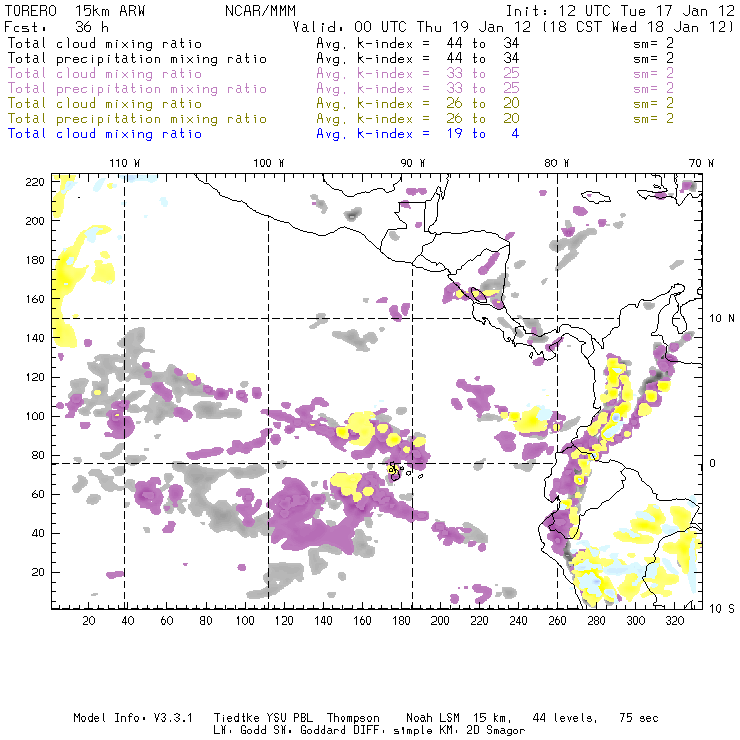This screenshot has width=740, height=740.
Task: Click the 'NCAR/MMM' header label
Action: [260, 10]
